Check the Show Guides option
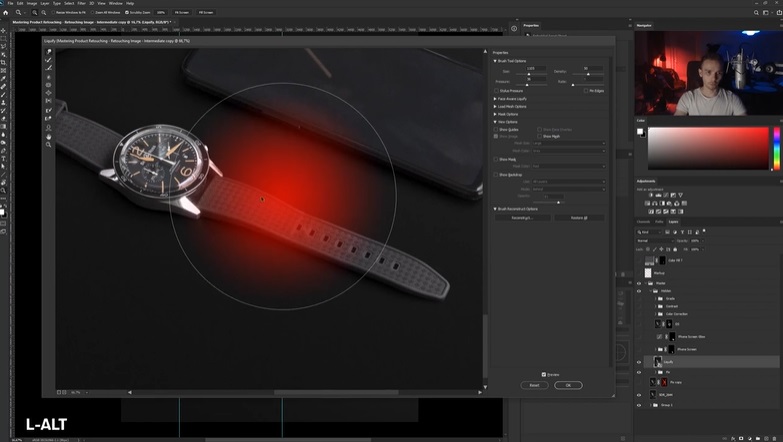 click(x=496, y=129)
